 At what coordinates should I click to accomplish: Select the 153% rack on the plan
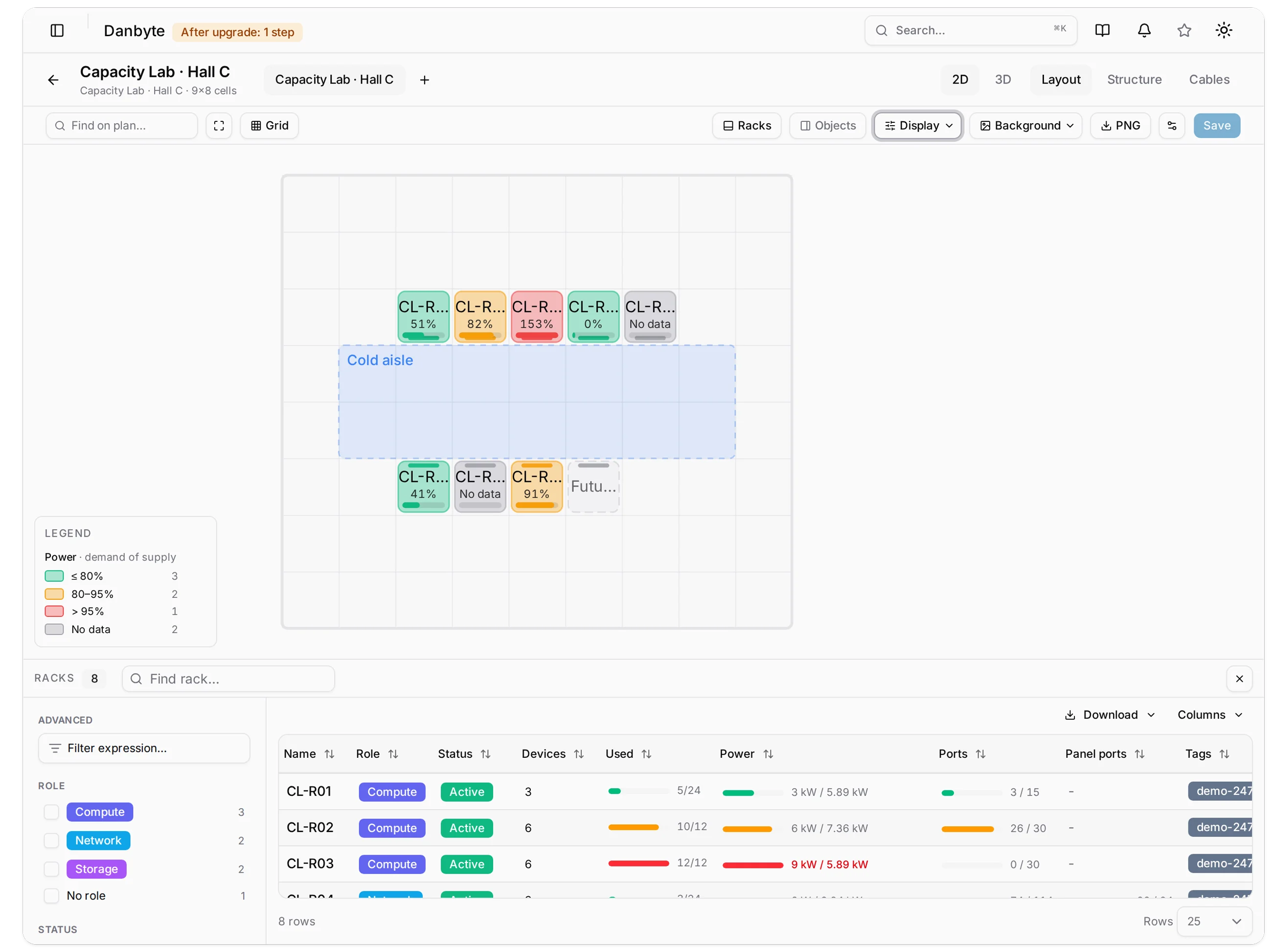pyautogui.click(x=537, y=317)
